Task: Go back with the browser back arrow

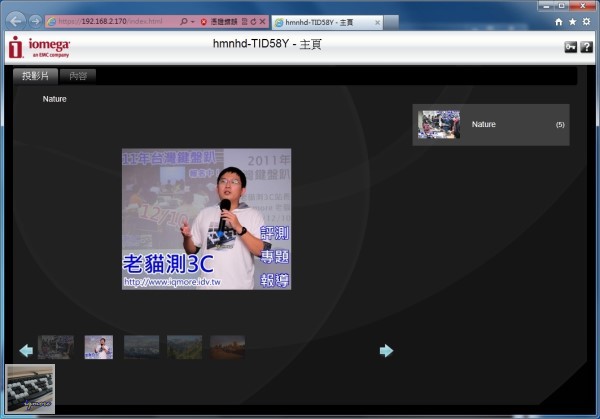Action: coord(16,21)
